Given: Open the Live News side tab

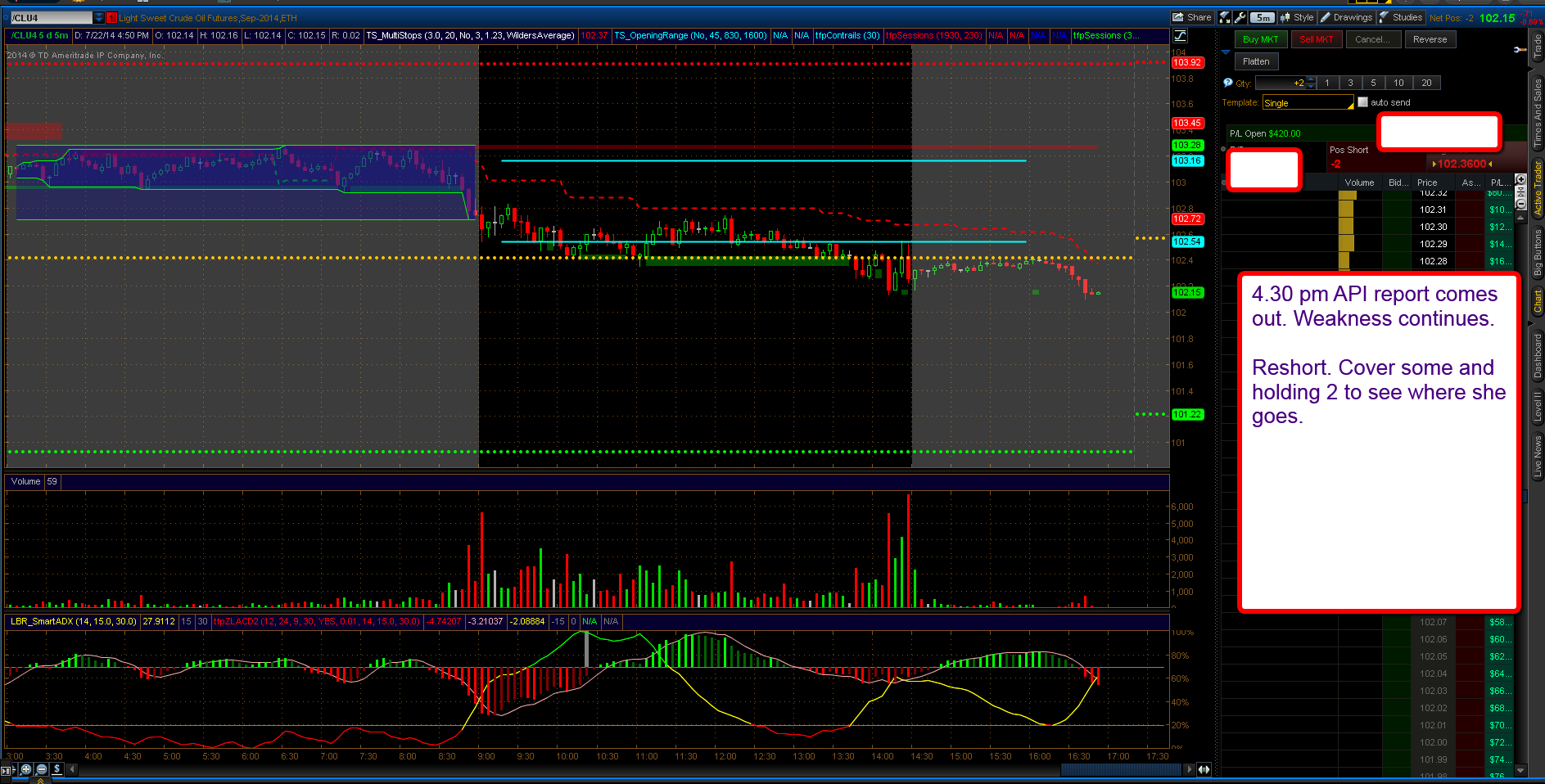Looking at the screenshot, I should [x=1537, y=457].
